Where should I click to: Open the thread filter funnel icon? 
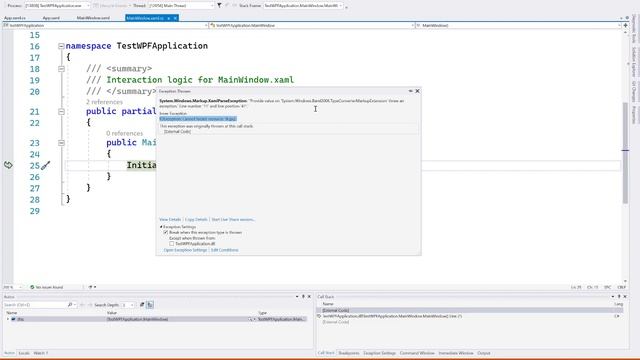219,5
